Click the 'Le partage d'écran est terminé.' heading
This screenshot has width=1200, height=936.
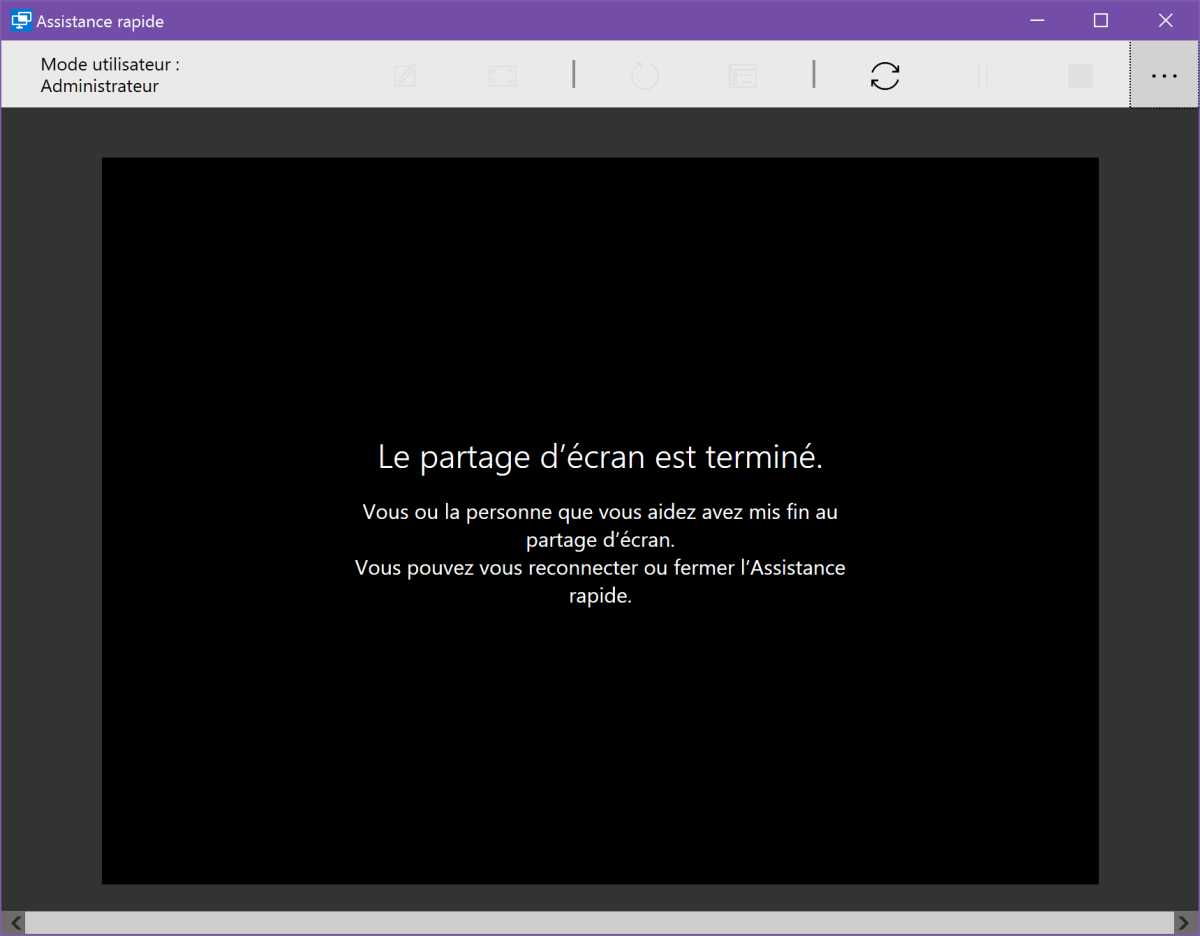tap(600, 457)
